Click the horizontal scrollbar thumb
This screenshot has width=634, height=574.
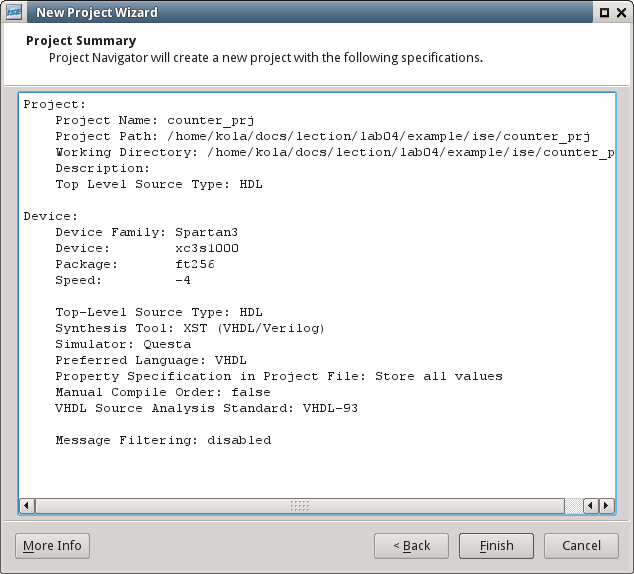[x=300, y=506]
